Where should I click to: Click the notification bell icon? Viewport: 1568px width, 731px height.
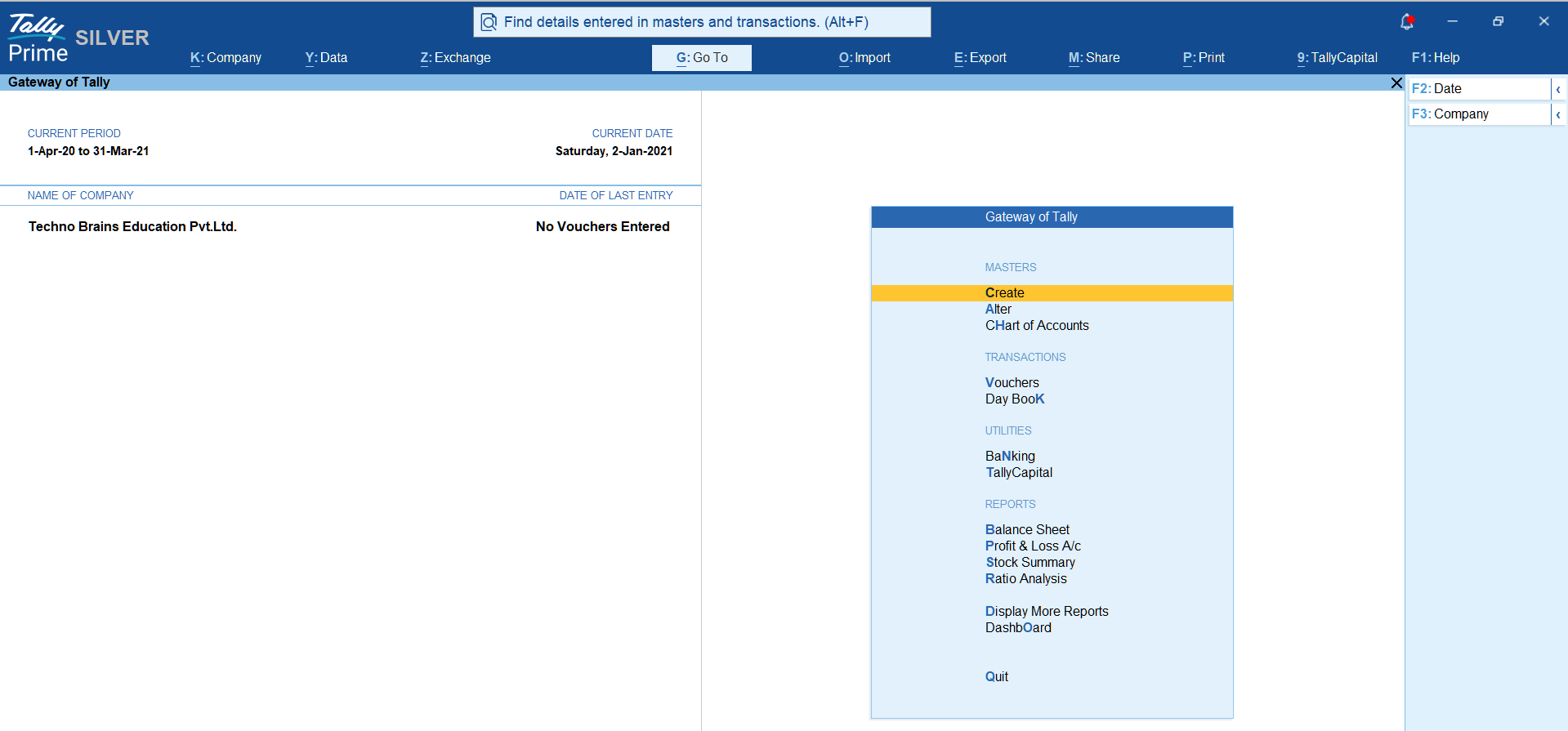1406,22
